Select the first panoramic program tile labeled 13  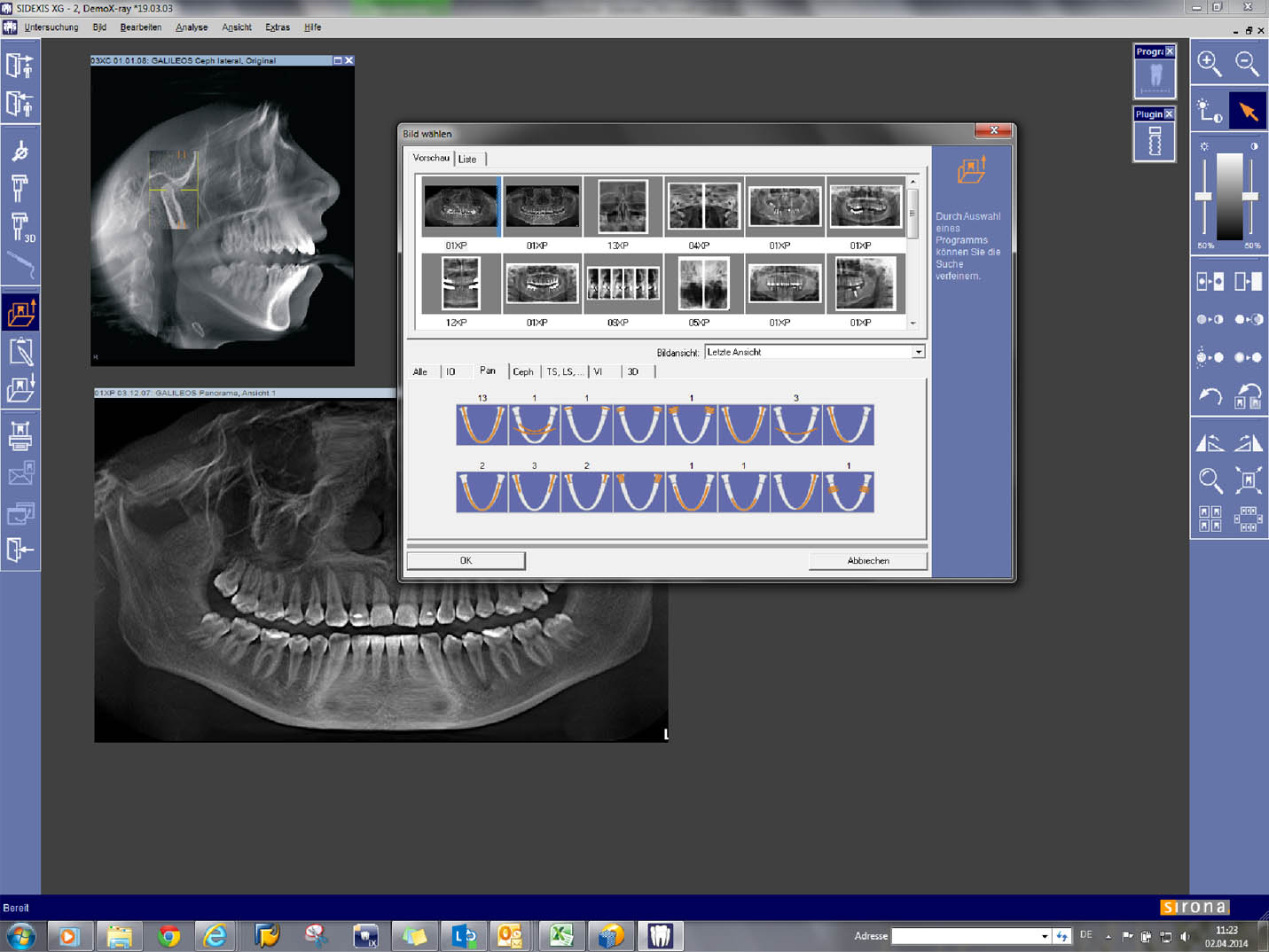pyautogui.click(x=482, y=425)
